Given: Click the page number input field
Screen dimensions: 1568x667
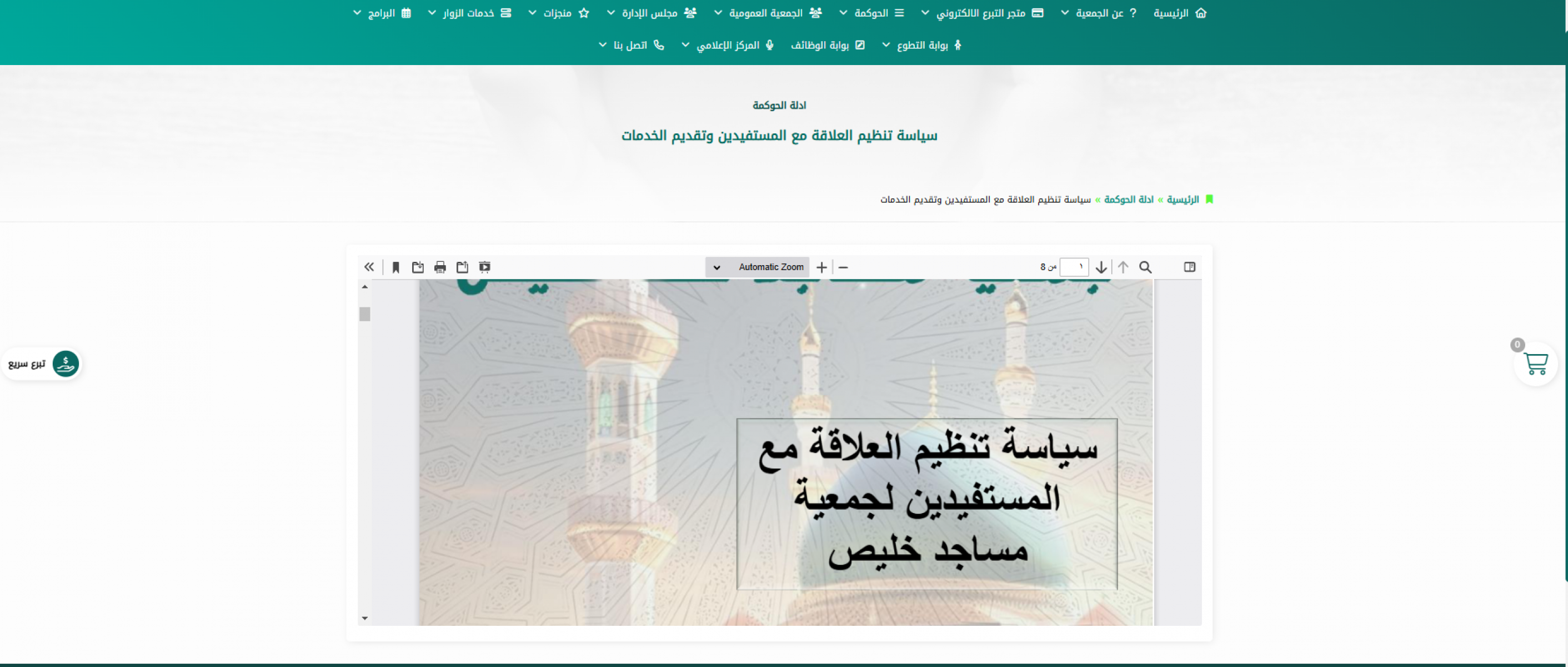Looking at the screenshot, I should coord(1074,267).
